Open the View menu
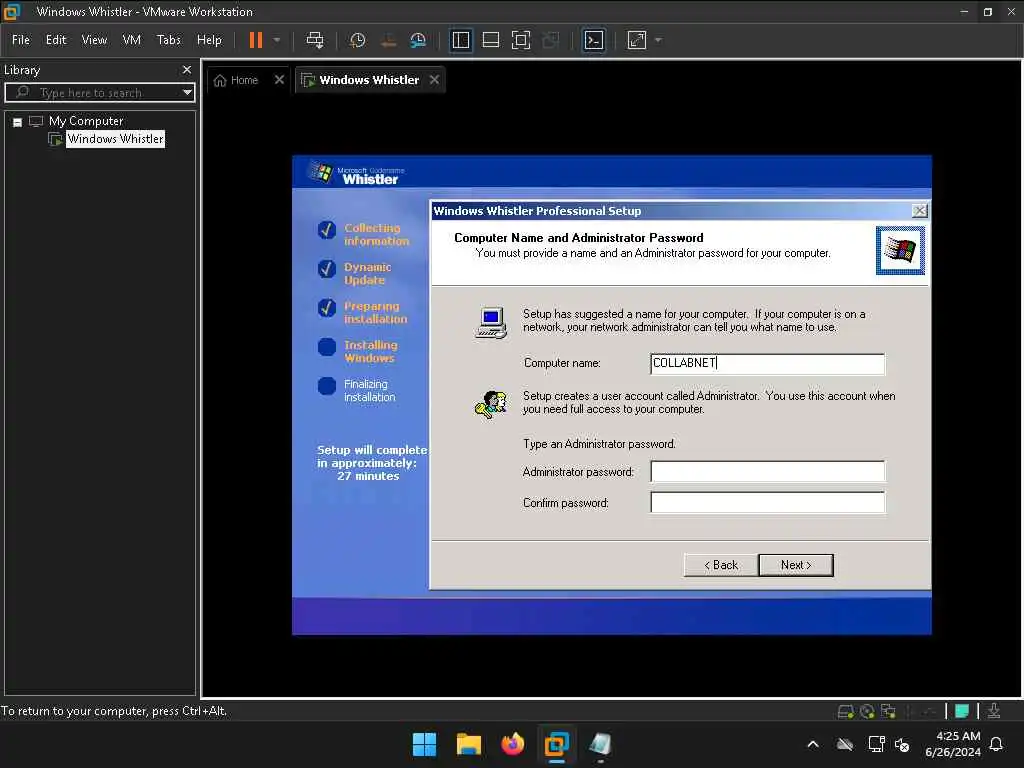 tap(94, 40)
